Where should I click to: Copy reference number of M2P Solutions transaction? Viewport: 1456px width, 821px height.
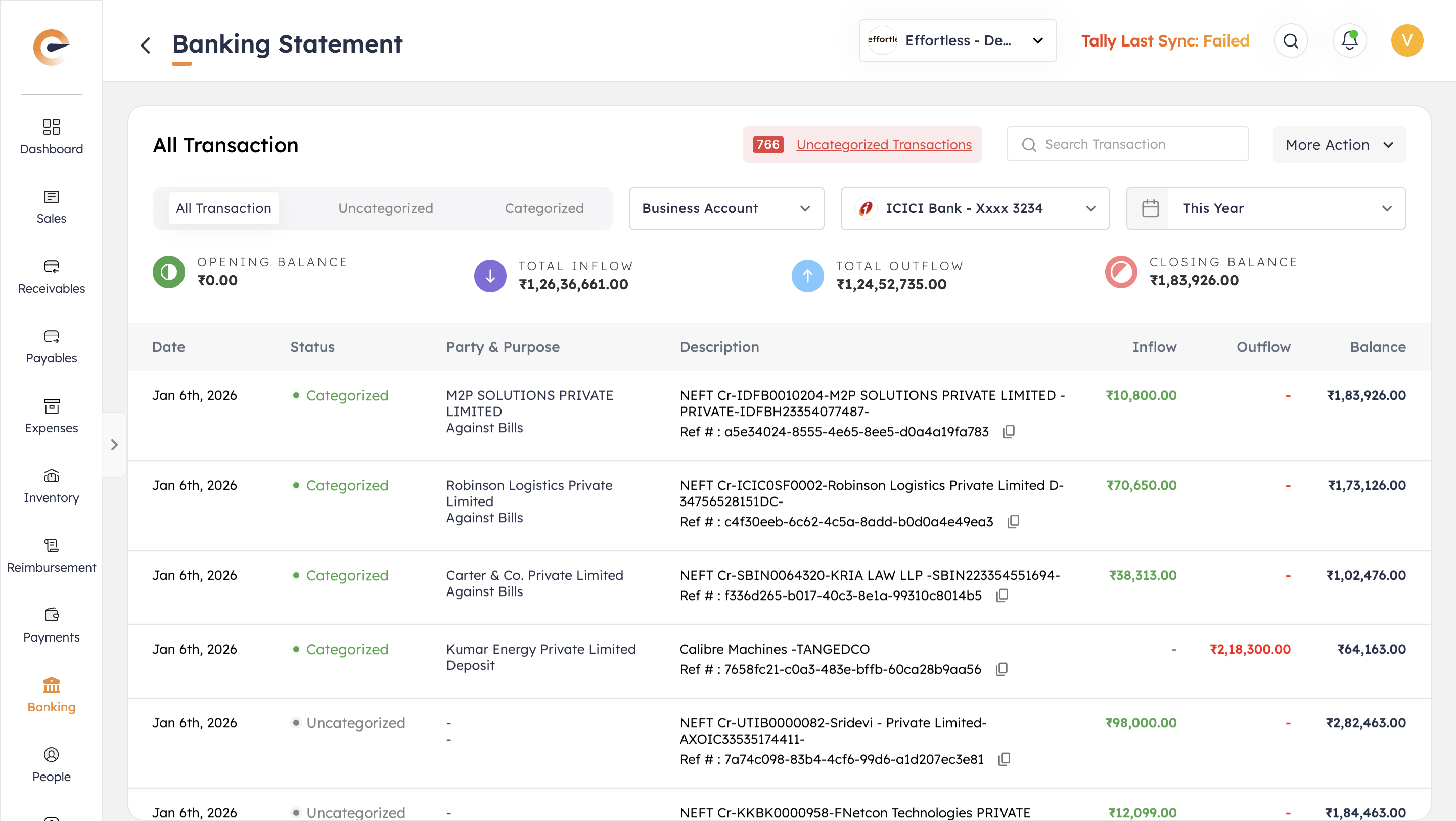click(x=1009, y=432)
